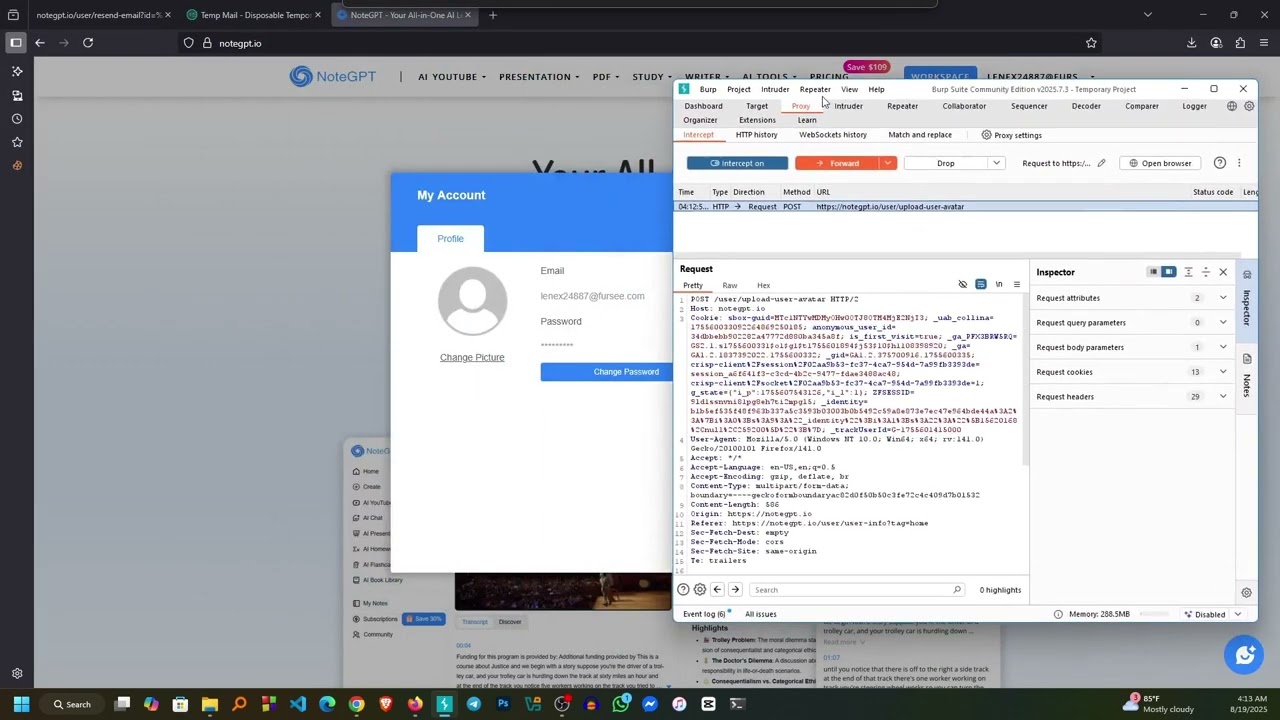The width and height of the screenshot is (1280, 720).
Task: Click Inspector expand all sections icon
Action: [1188, 272]
